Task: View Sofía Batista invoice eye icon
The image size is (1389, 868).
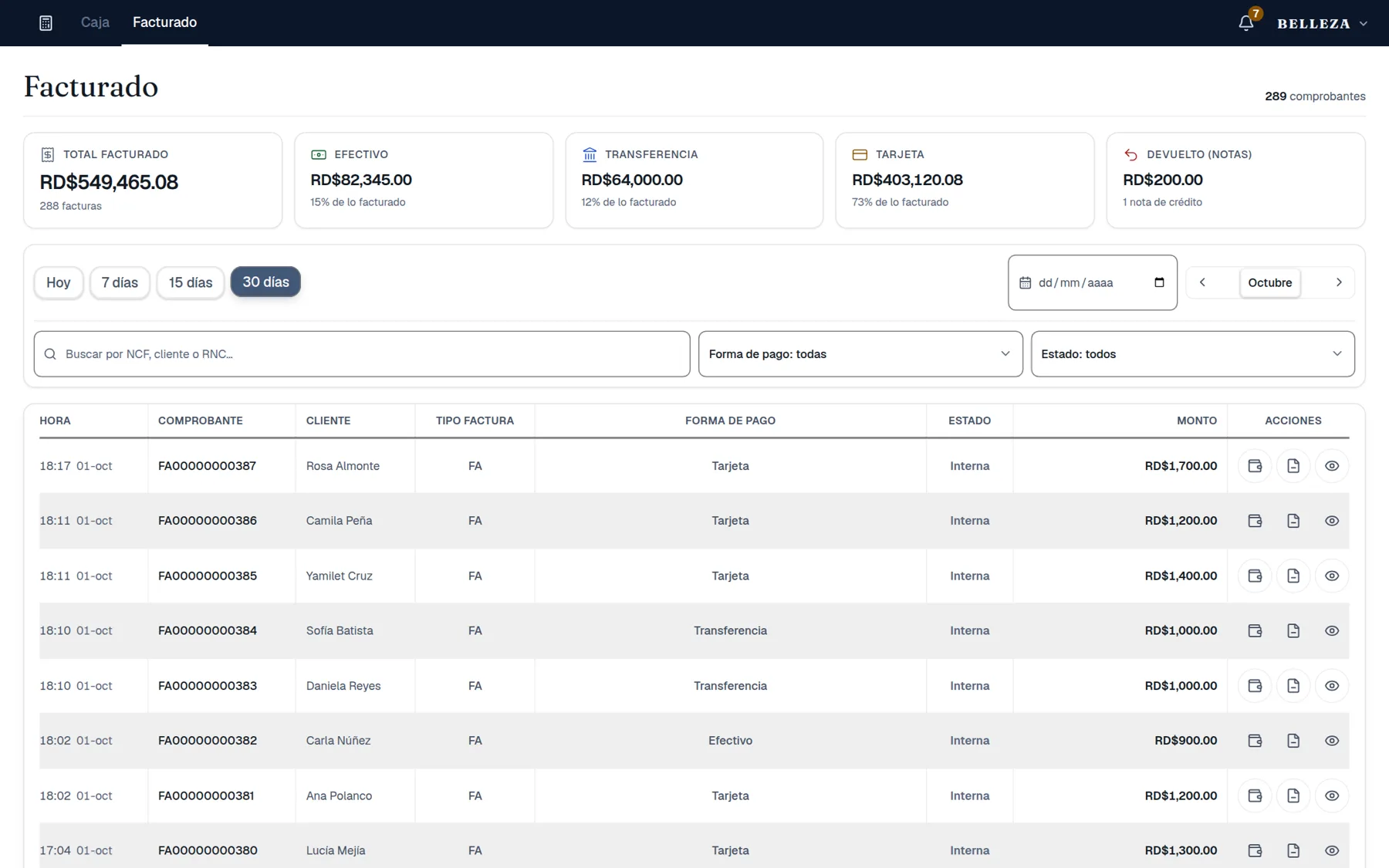Action: pos(1332,630)
